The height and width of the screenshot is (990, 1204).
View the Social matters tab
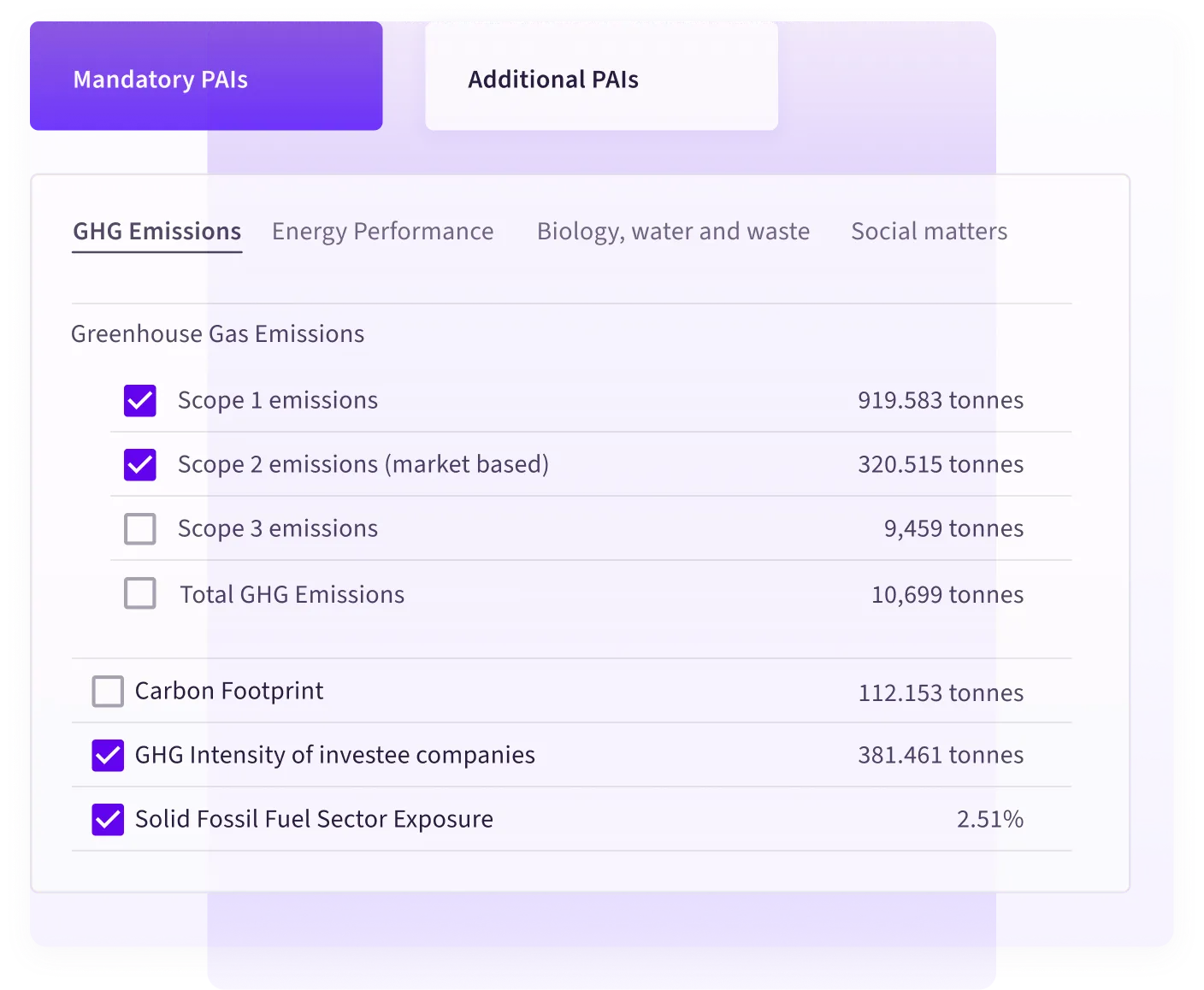[x=929, y=231]
